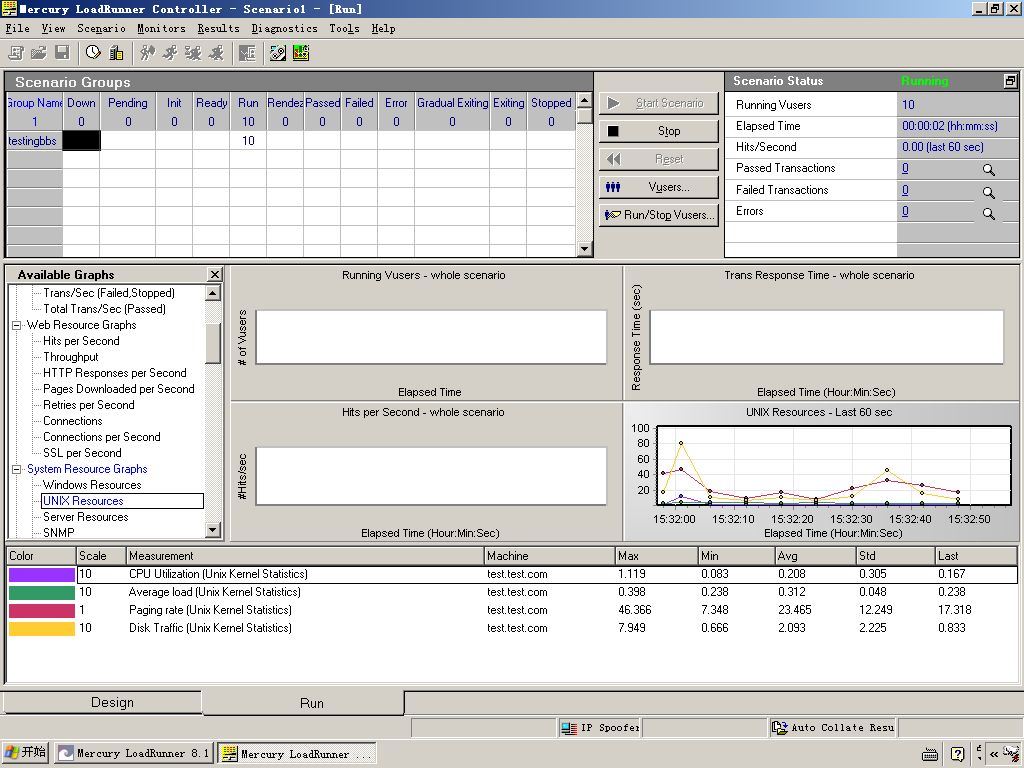Open the Results menu
The height and width of the screenshot is (768, 1024).
218,29
